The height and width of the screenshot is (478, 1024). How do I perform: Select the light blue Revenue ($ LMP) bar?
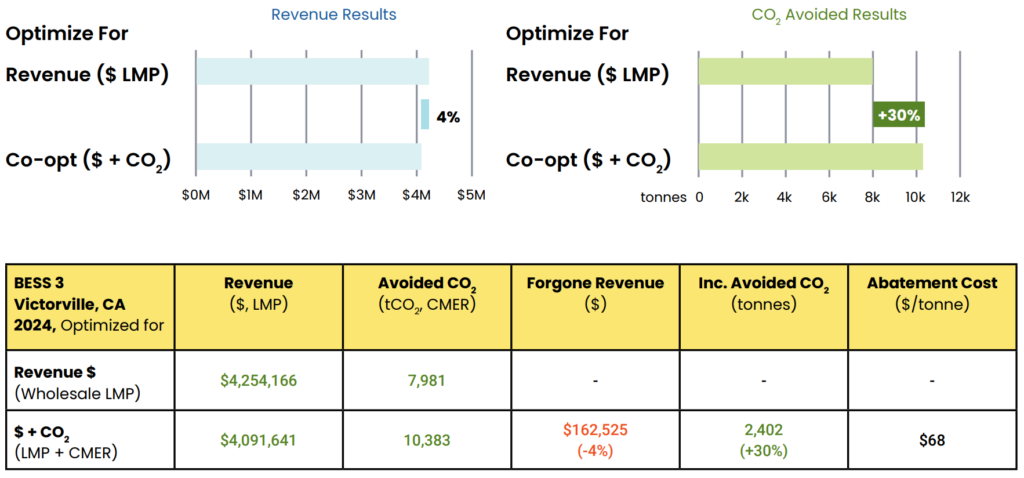(x=312, y=73)
